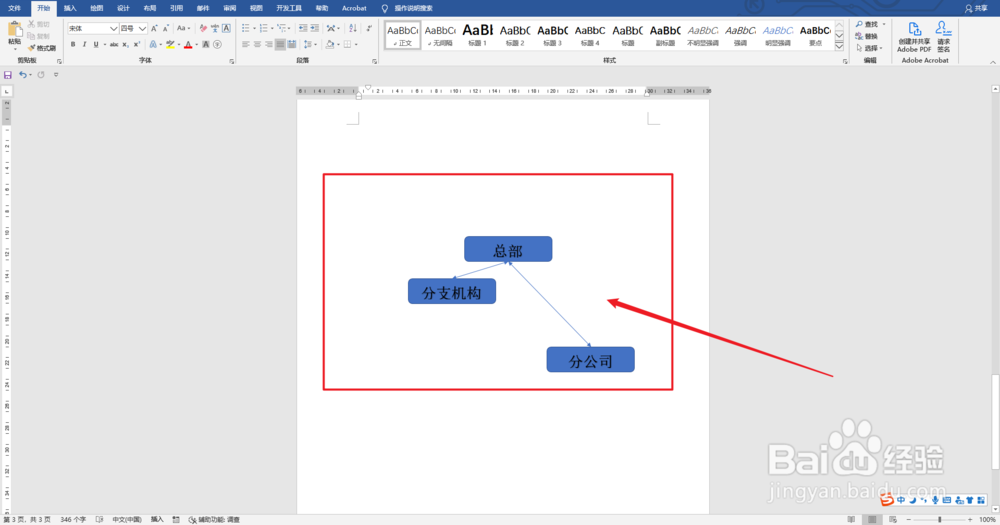The height and width of the screenshot is (525, 1000).
Task: Click the Find (查找) magnifier icon
Action: 859,24
